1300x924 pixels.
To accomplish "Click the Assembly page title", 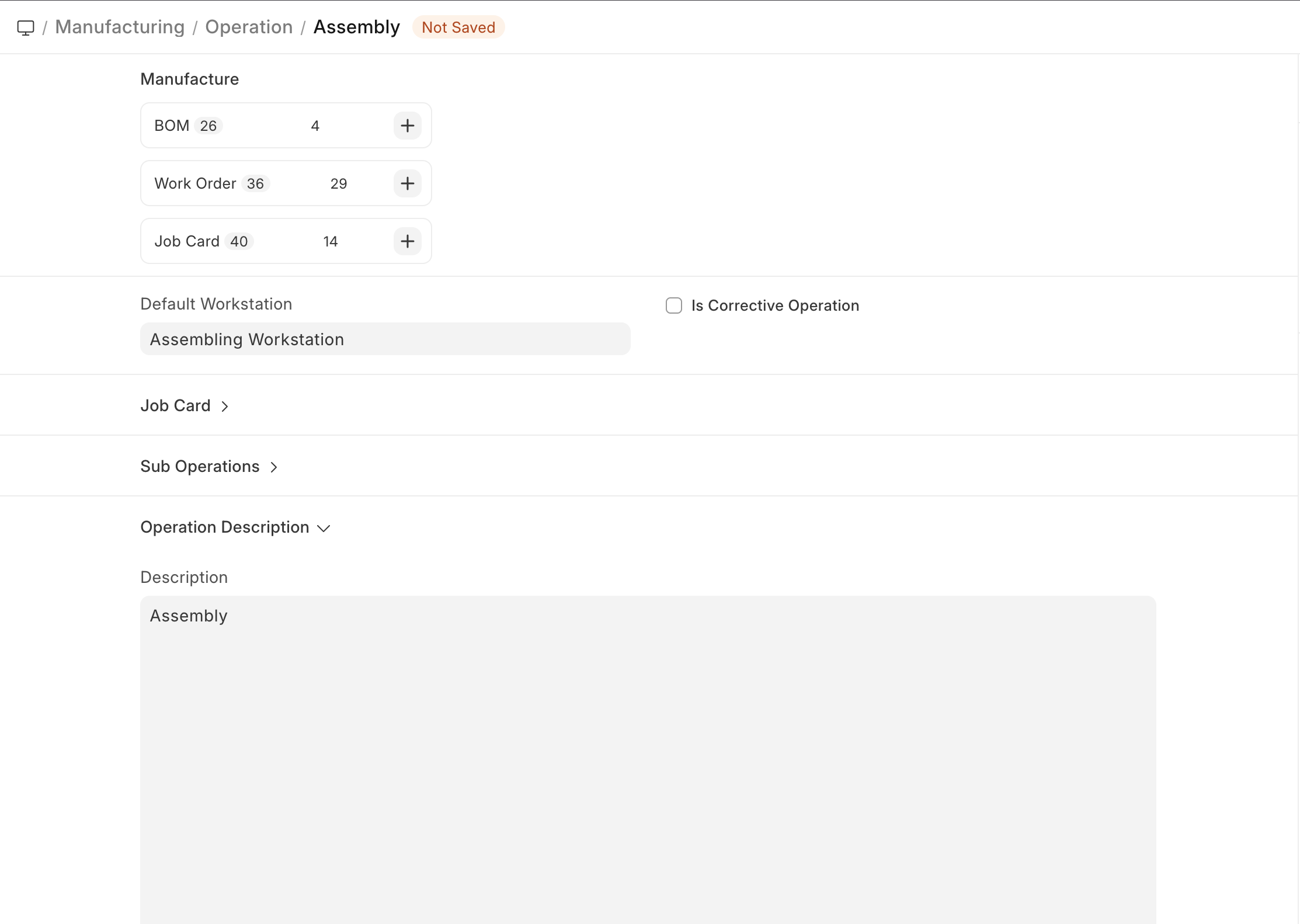I will coord(356,27).
